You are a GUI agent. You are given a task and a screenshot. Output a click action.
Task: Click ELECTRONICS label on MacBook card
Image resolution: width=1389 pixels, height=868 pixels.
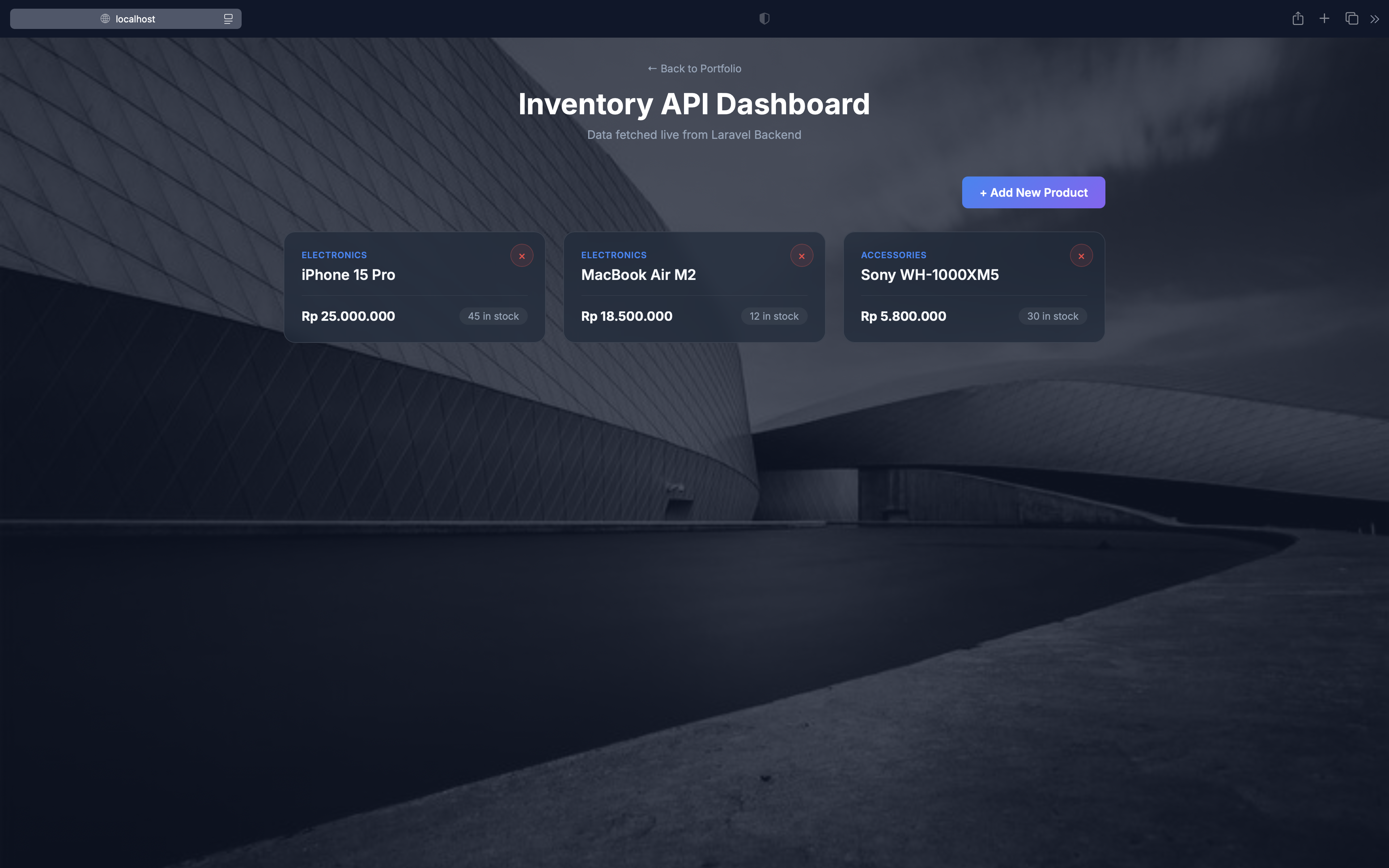pos(613,255)
